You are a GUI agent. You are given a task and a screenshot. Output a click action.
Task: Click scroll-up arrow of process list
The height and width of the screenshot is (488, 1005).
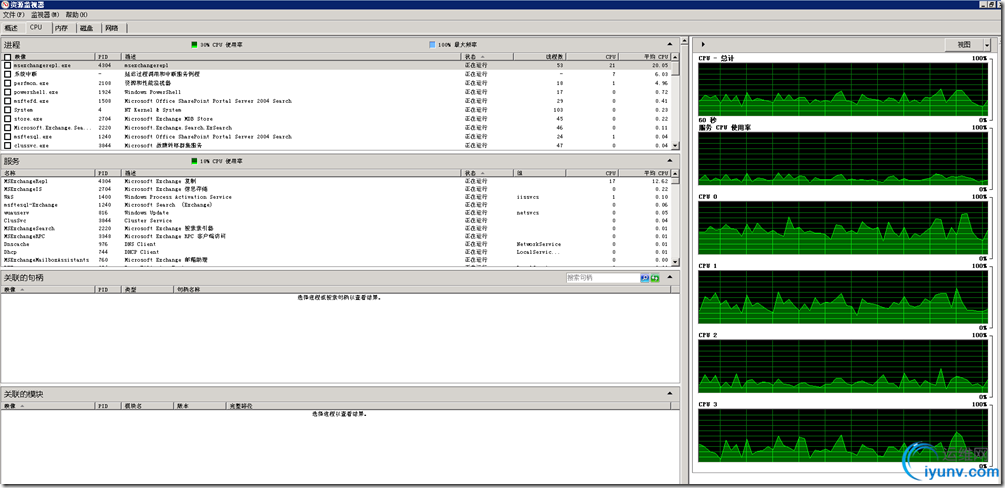pyautogui.click(x=675, y=57)
